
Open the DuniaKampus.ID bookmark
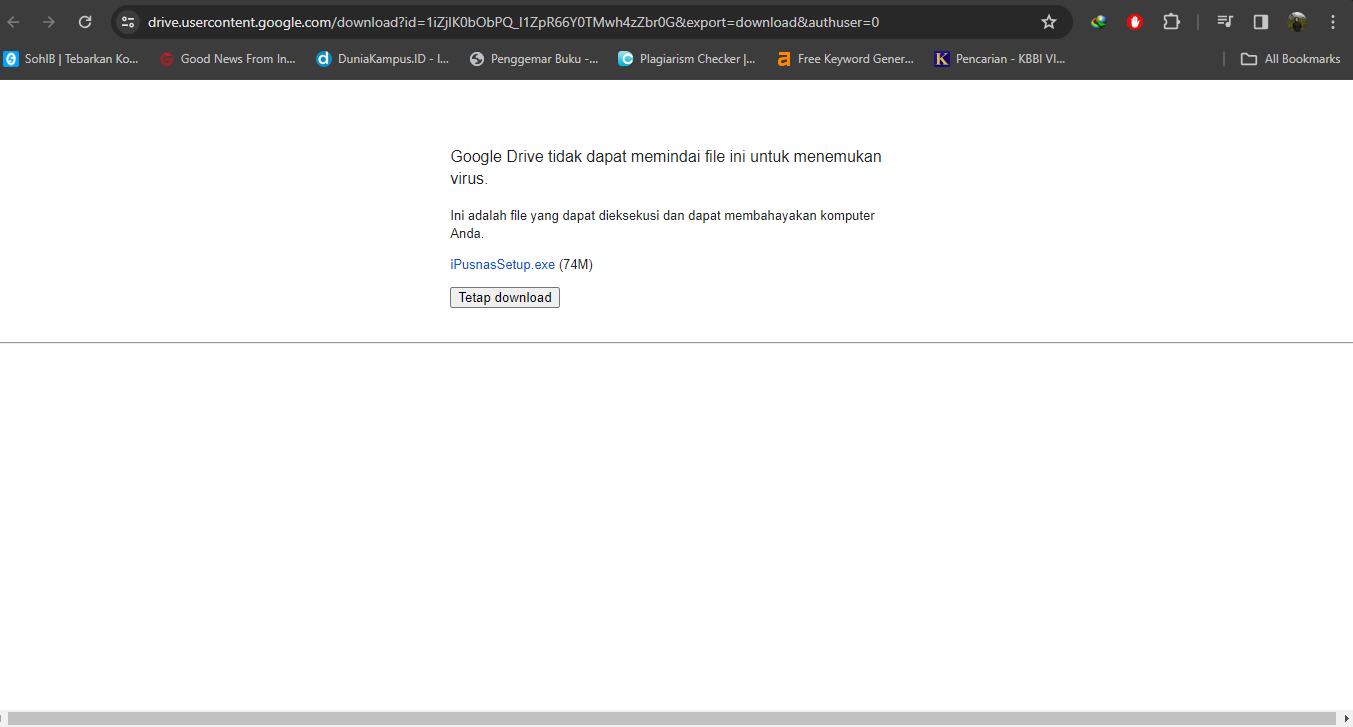[x=383, y=59]
